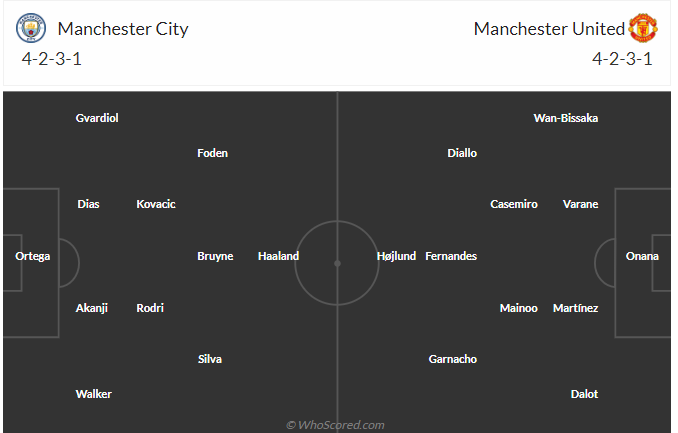Screen dimensions: 678x433
Task: Click goalkeeper Onana's name
Action: click(x=642, y=256)
